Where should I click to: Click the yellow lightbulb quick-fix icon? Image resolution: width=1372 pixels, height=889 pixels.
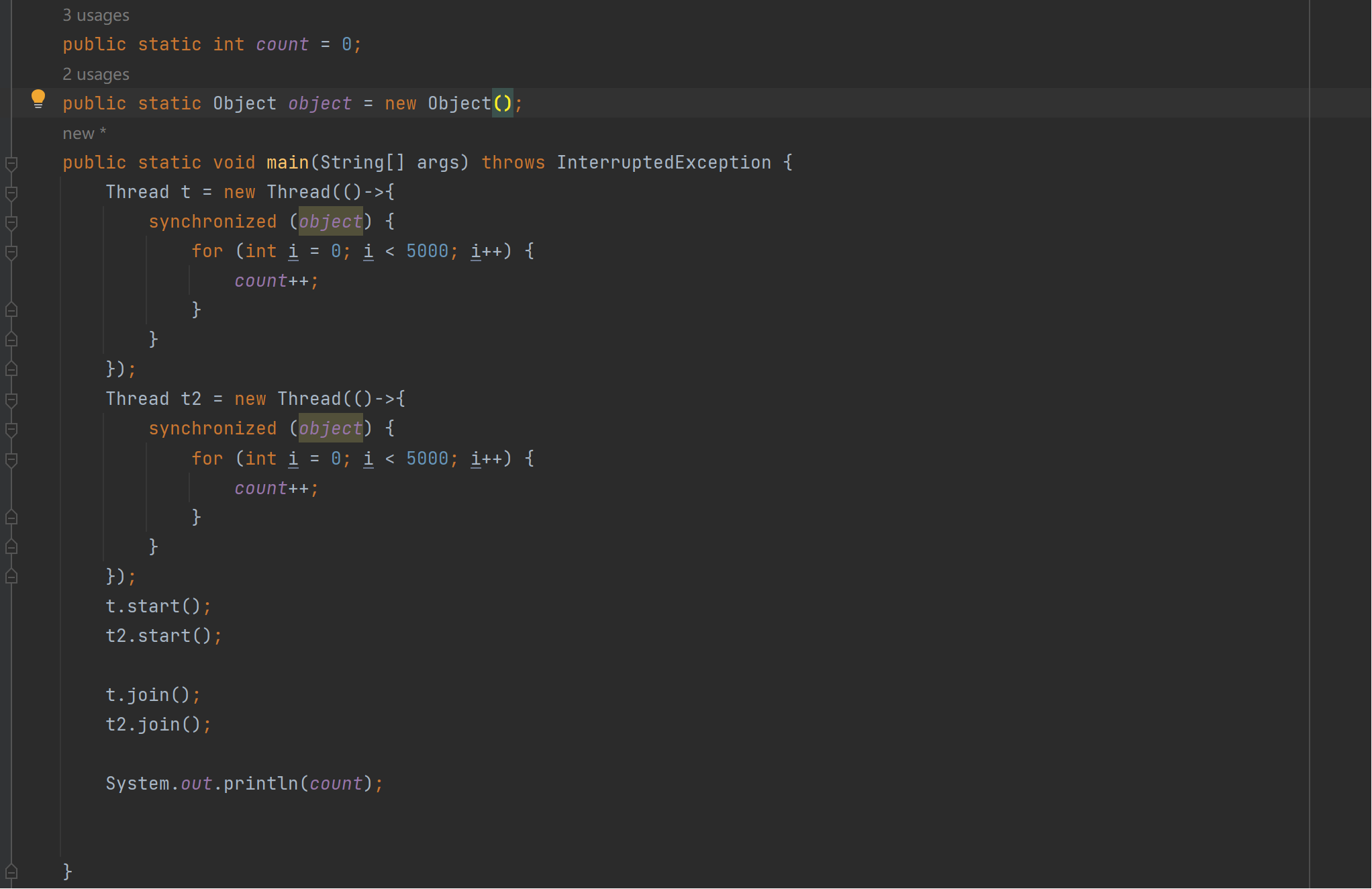38,99
